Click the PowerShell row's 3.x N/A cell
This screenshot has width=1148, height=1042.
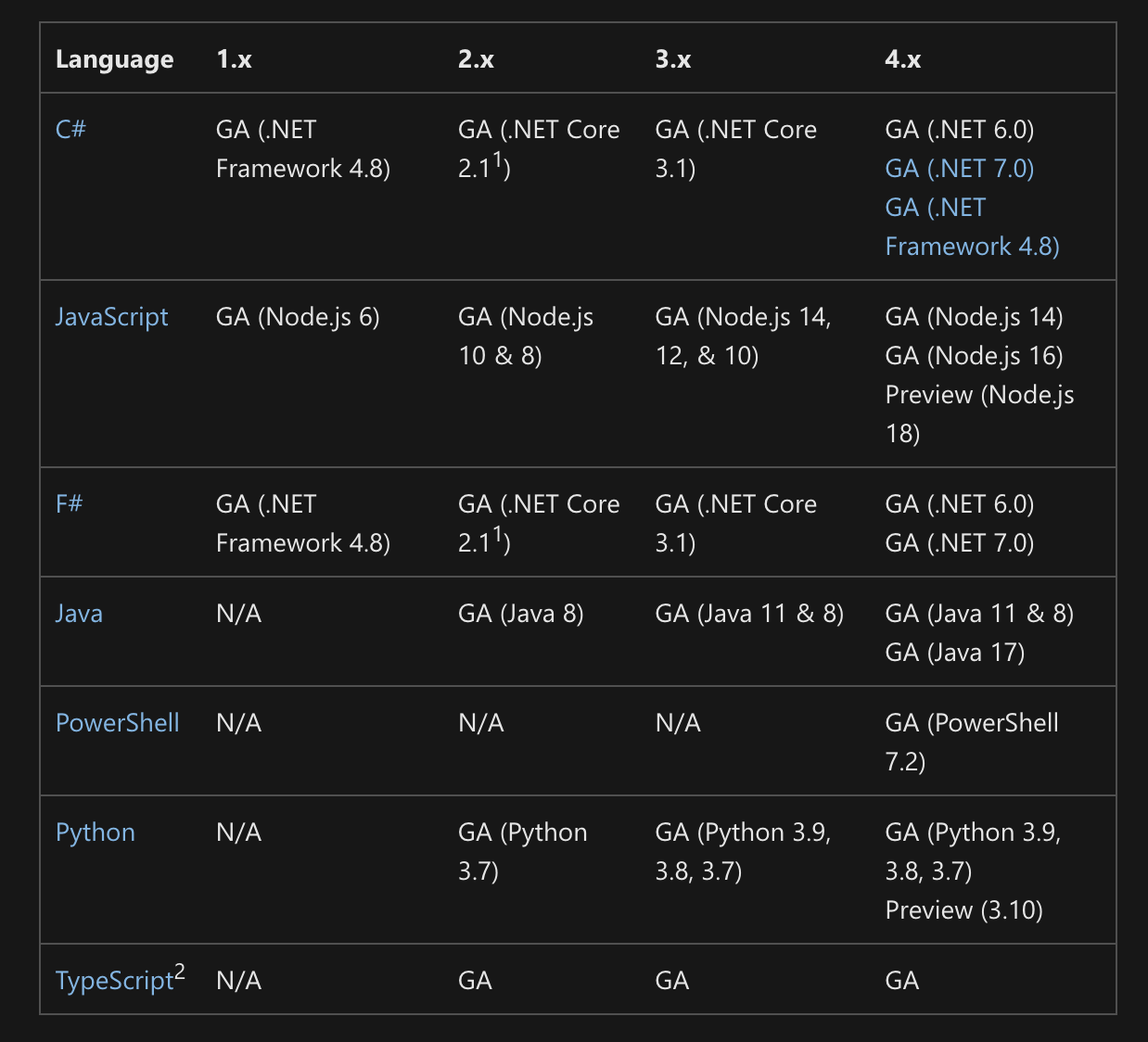point(678,723)
